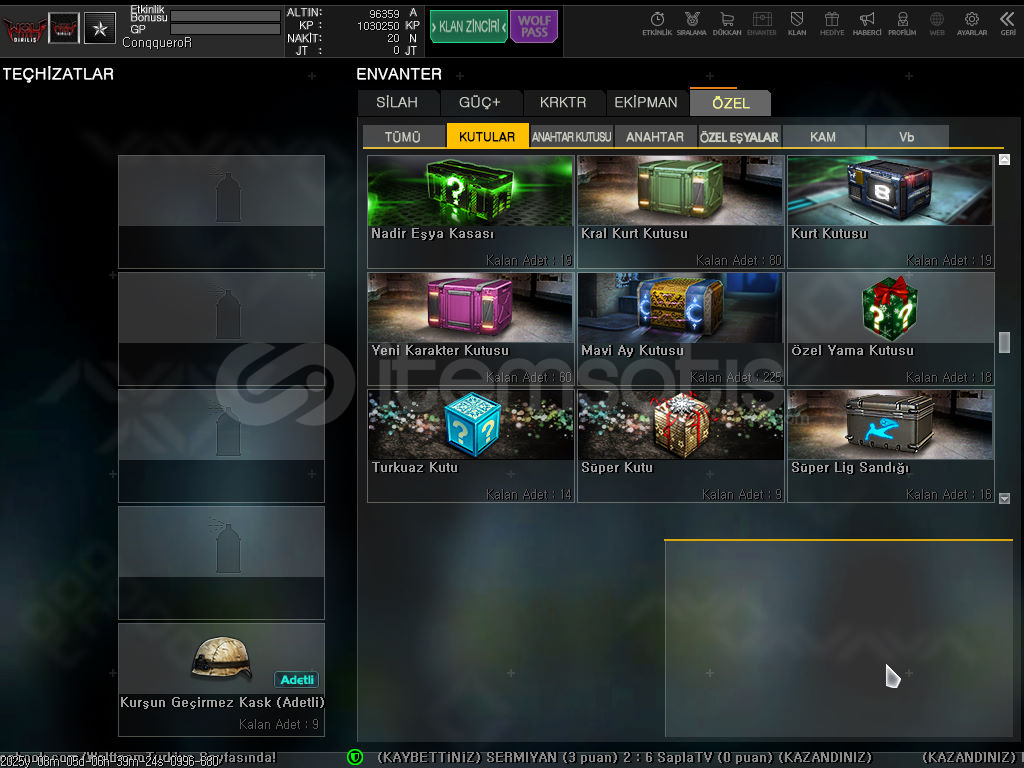Open the Dükkan shopping cart icon
The image size is (1024, 768).
tap(727, 24)
